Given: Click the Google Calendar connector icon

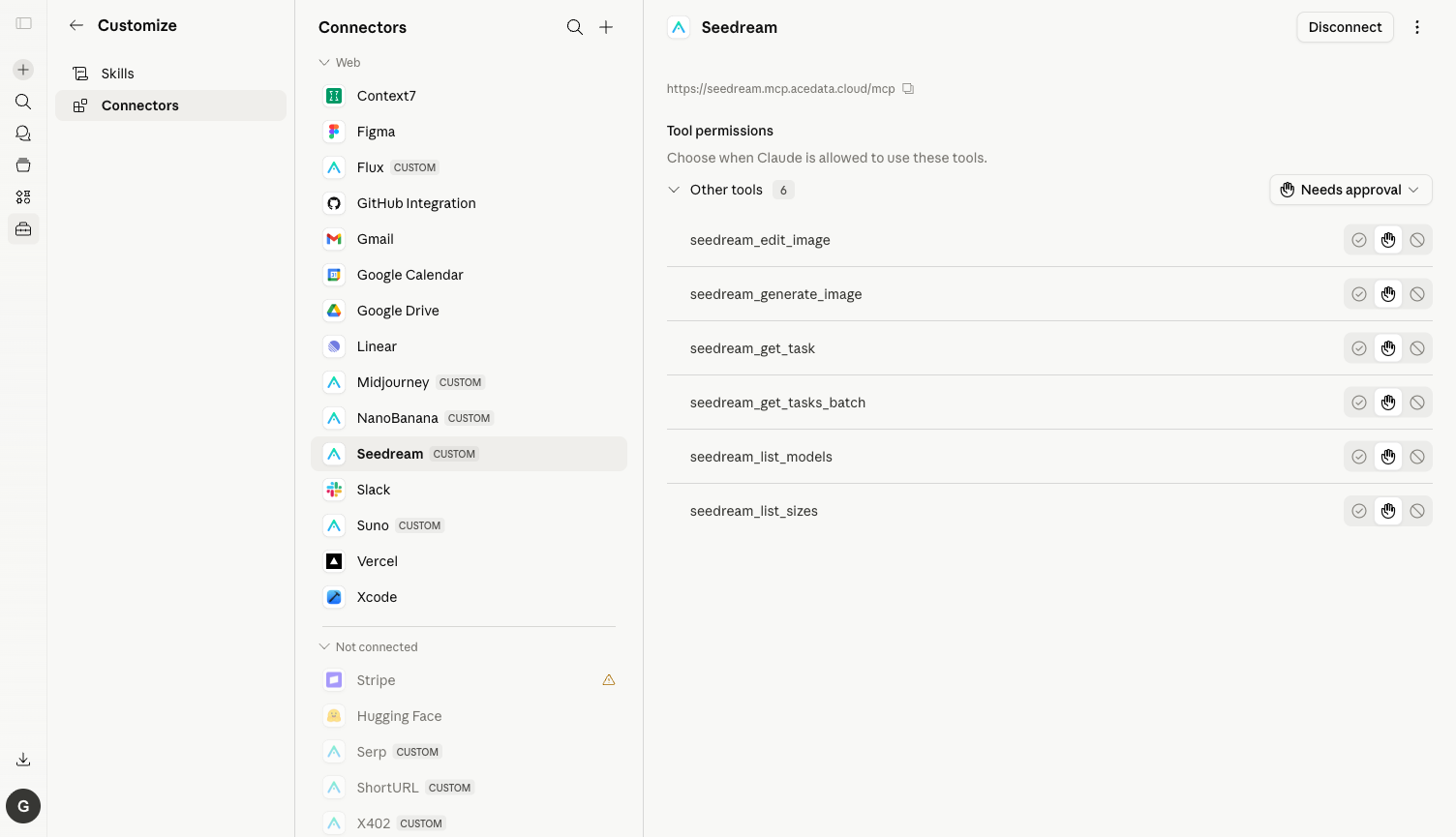Looking at the screenshot, I should (x=334, y=275).
